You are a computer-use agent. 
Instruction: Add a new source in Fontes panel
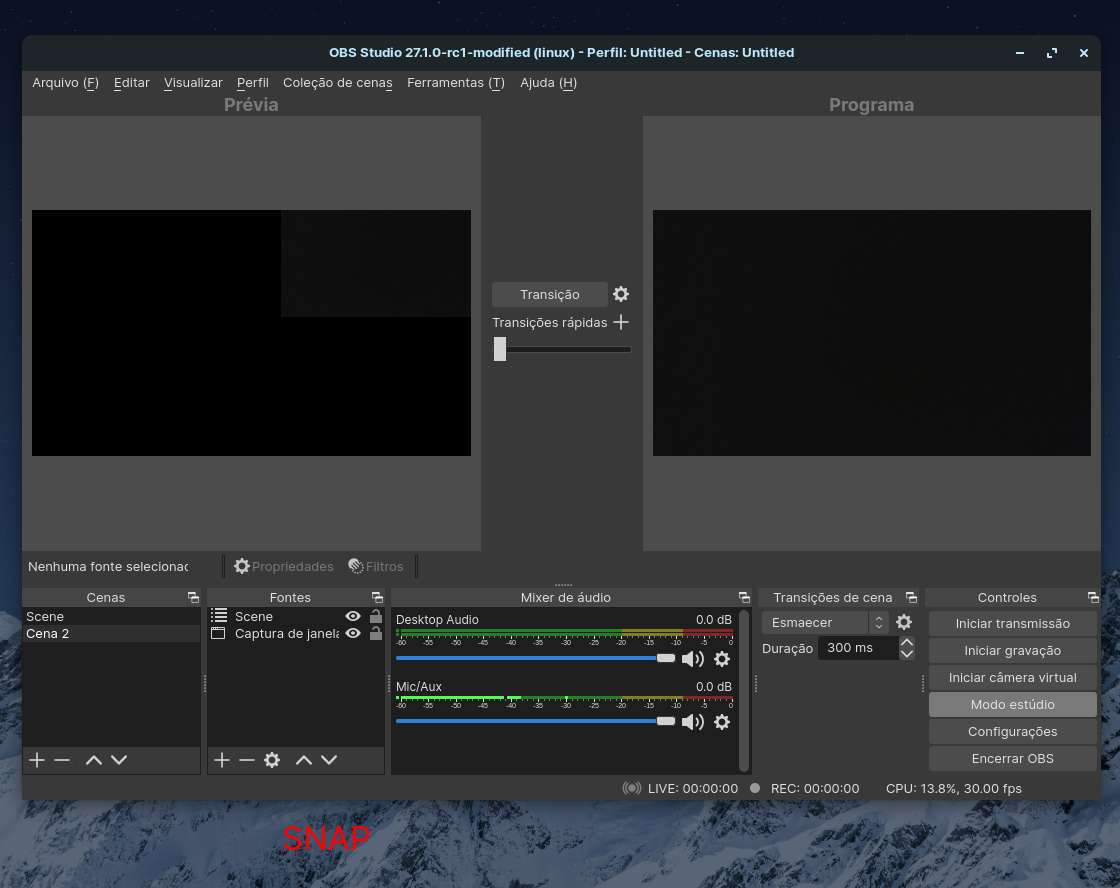[222, 760]
